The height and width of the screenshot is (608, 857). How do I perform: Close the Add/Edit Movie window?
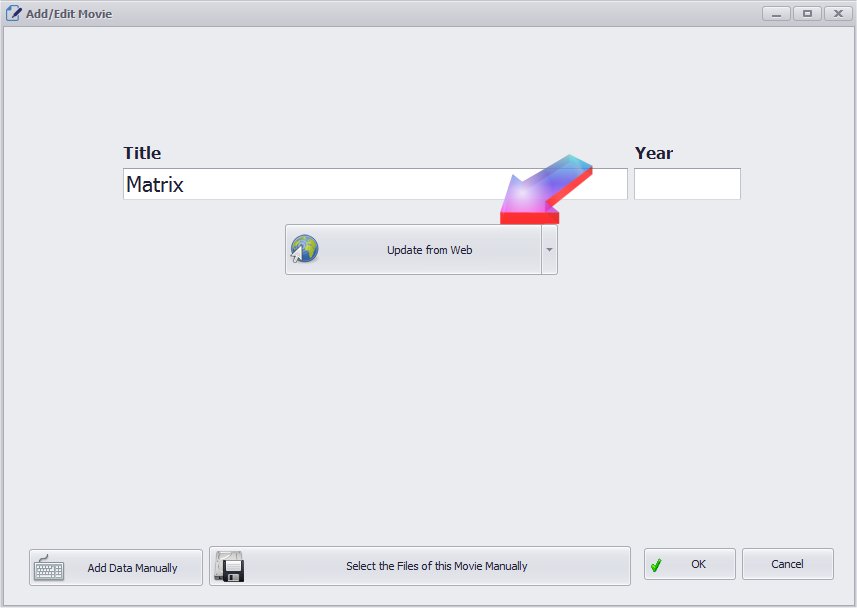[836, 13]
